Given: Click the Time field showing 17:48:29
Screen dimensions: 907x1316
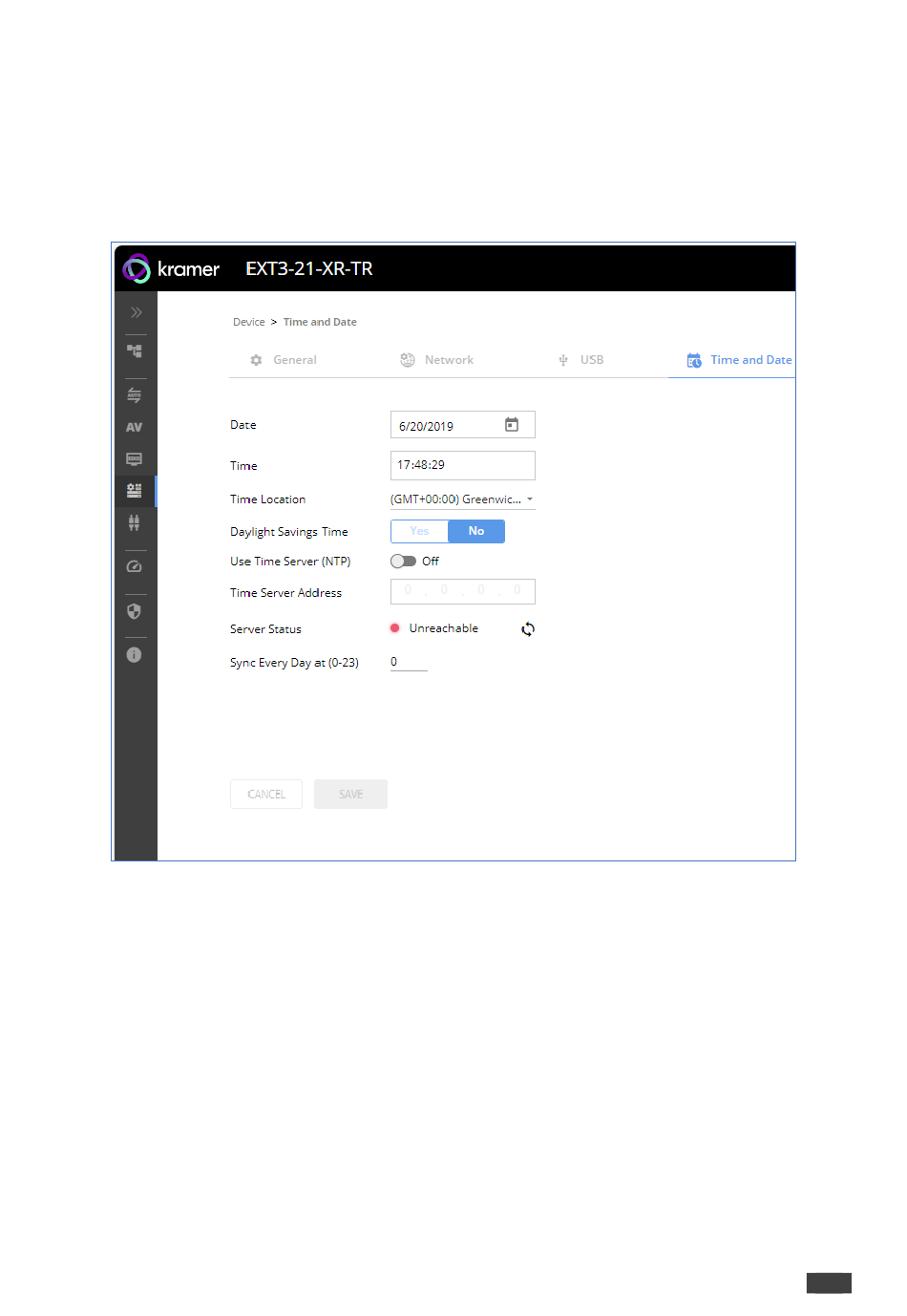Looking at the screenshot, I should 463,465.
